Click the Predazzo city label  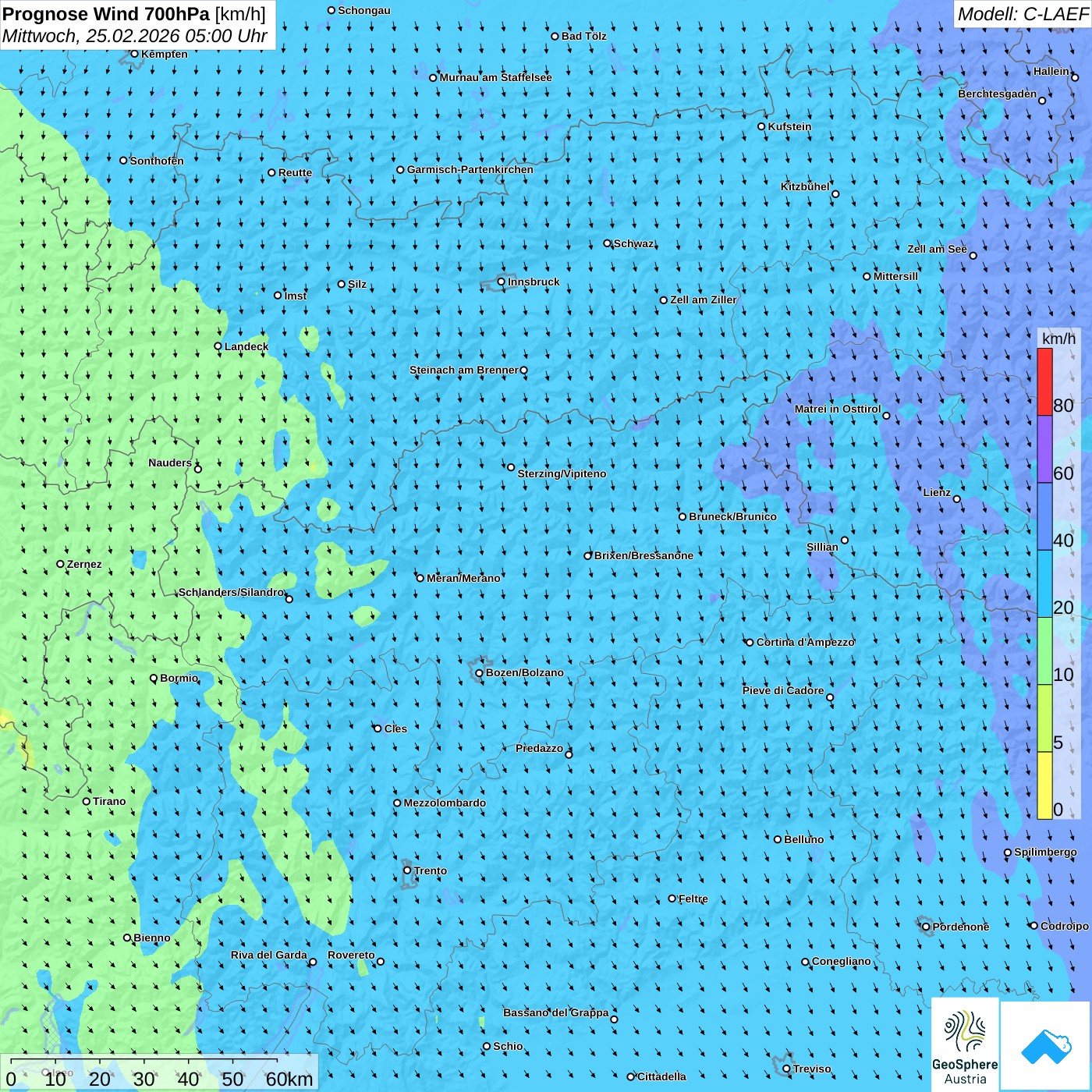(539, 748)
